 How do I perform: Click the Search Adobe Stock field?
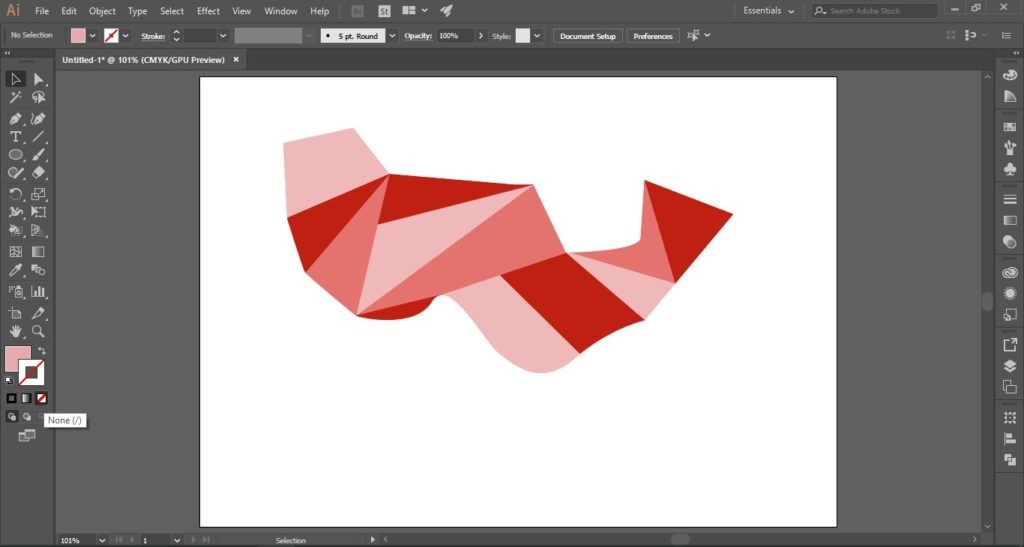coord(874,10)
